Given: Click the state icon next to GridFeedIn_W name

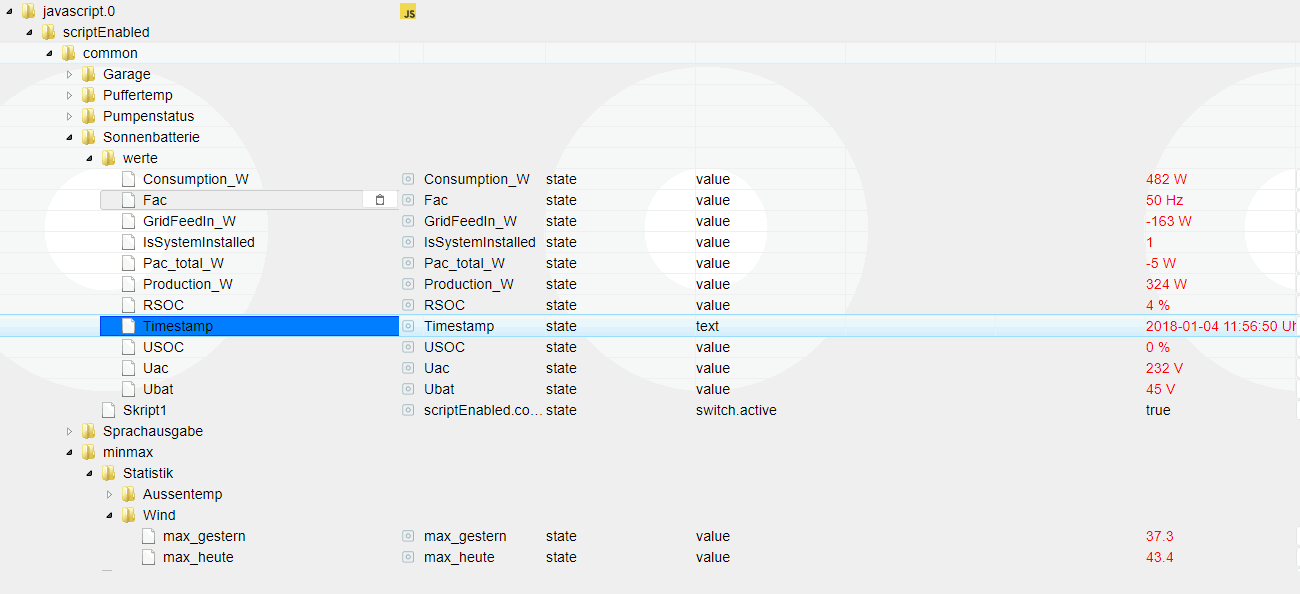Looking at the screenshot, I should pos(408,221).
